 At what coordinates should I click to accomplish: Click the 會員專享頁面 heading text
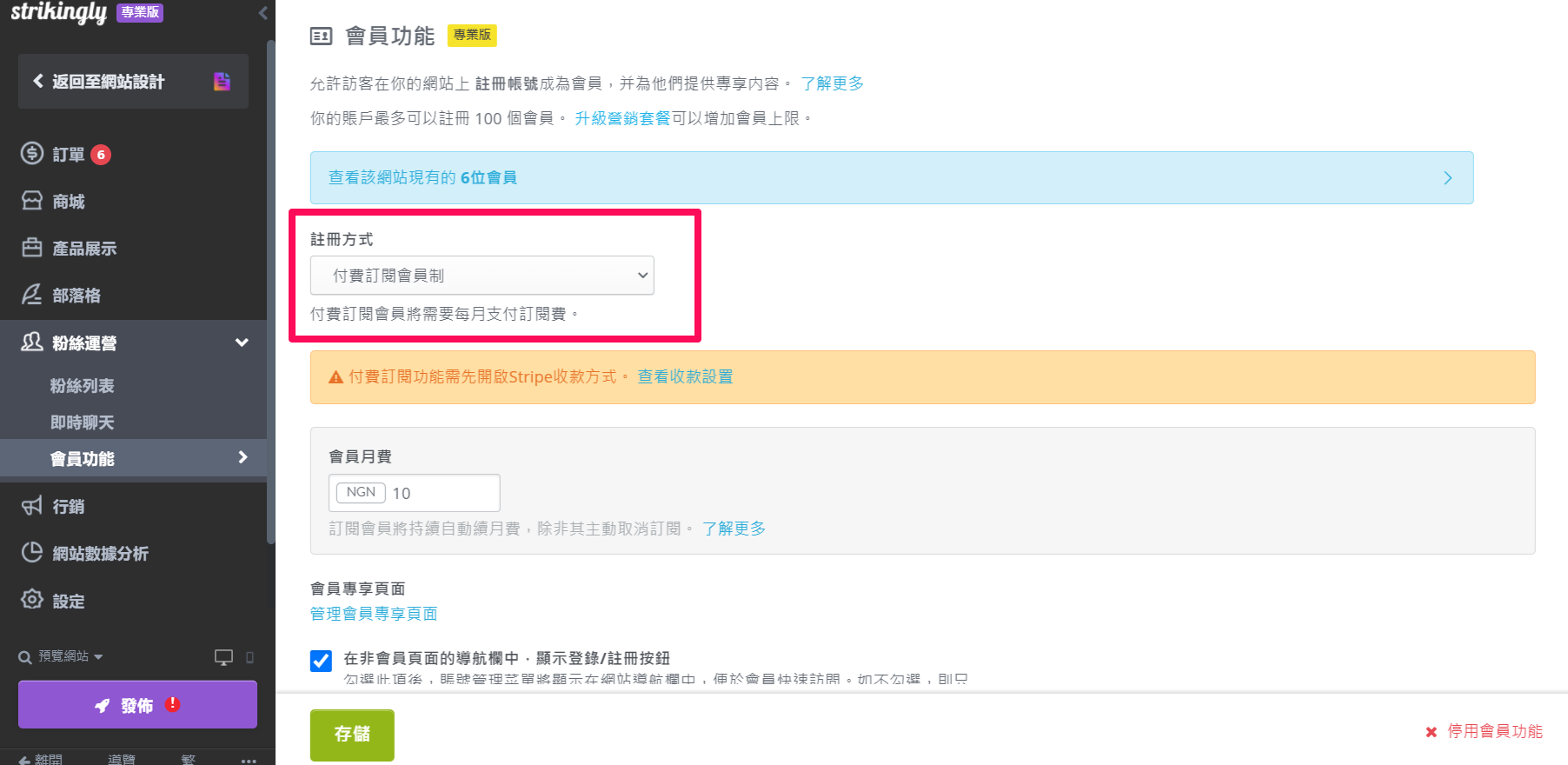pyautogui.click(x=357, y=589)
